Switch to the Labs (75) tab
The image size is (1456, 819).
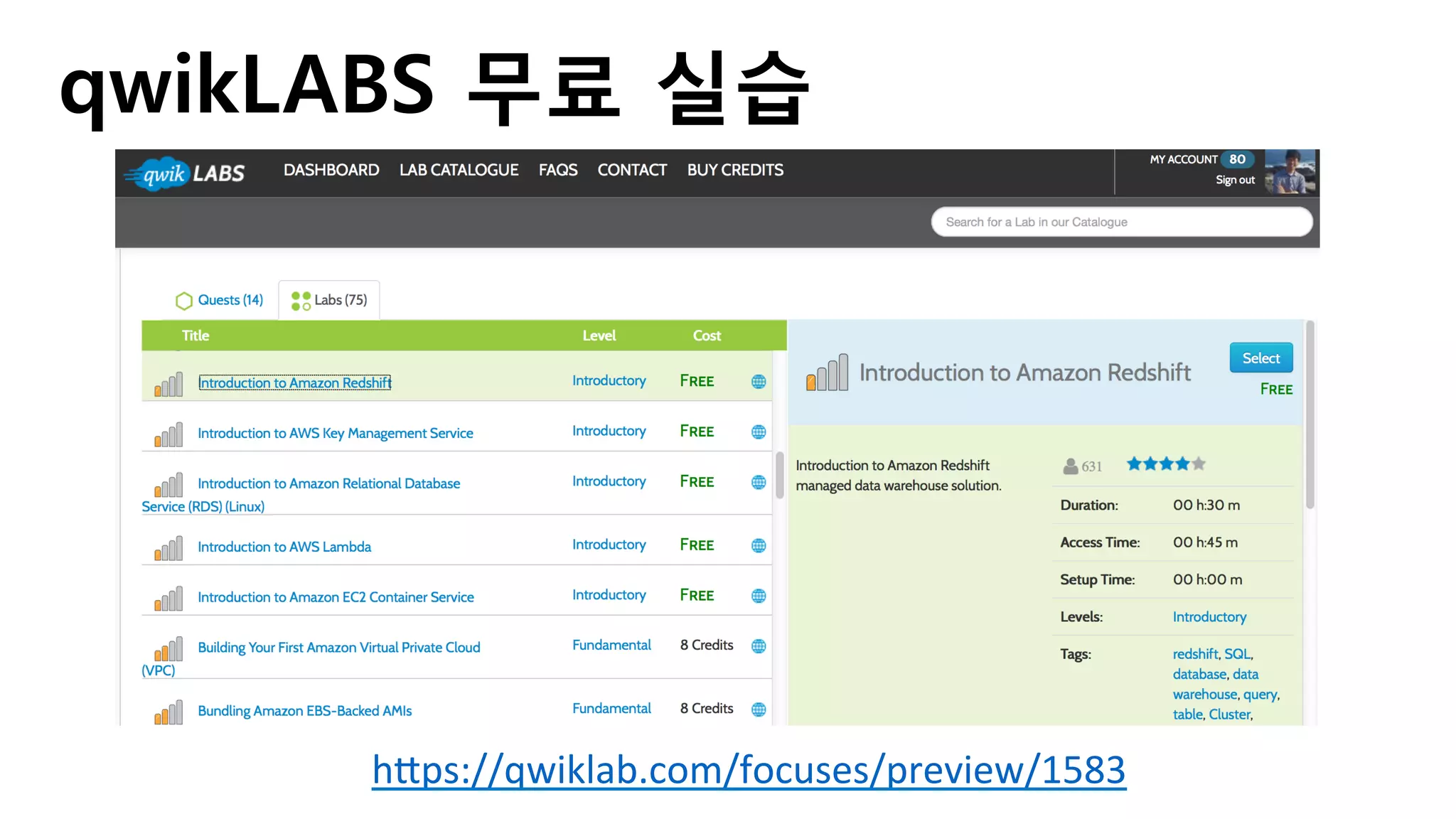[329, 300]
